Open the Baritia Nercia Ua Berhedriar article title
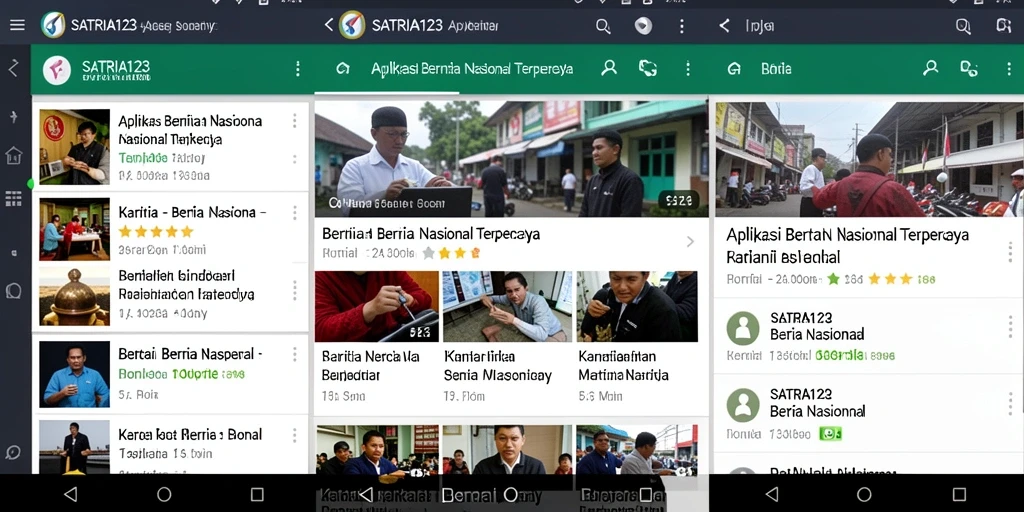The width and height of the screenshot is (1024, 512). [370, 366]
